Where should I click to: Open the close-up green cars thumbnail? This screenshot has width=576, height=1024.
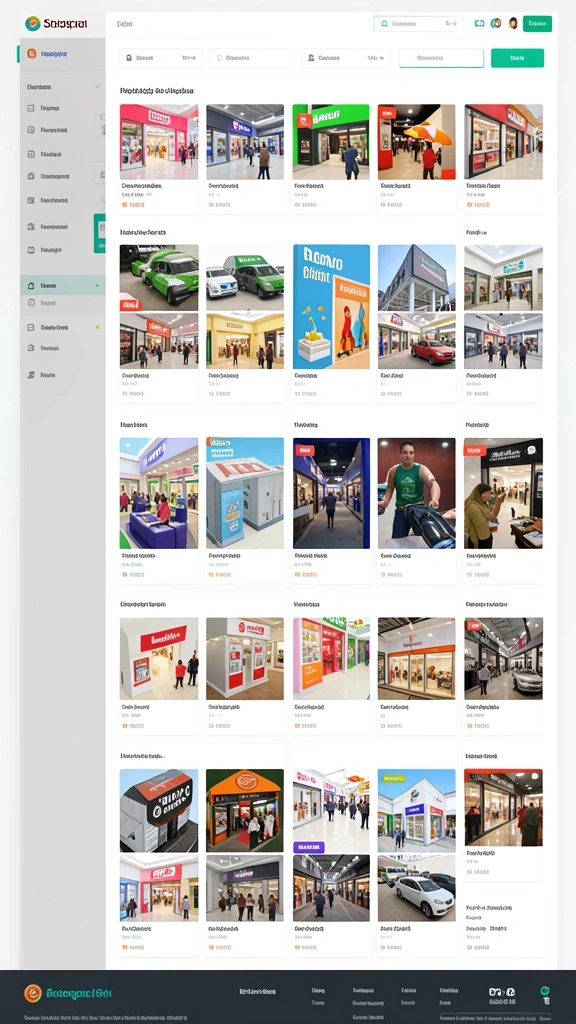[x=159, y=278]
